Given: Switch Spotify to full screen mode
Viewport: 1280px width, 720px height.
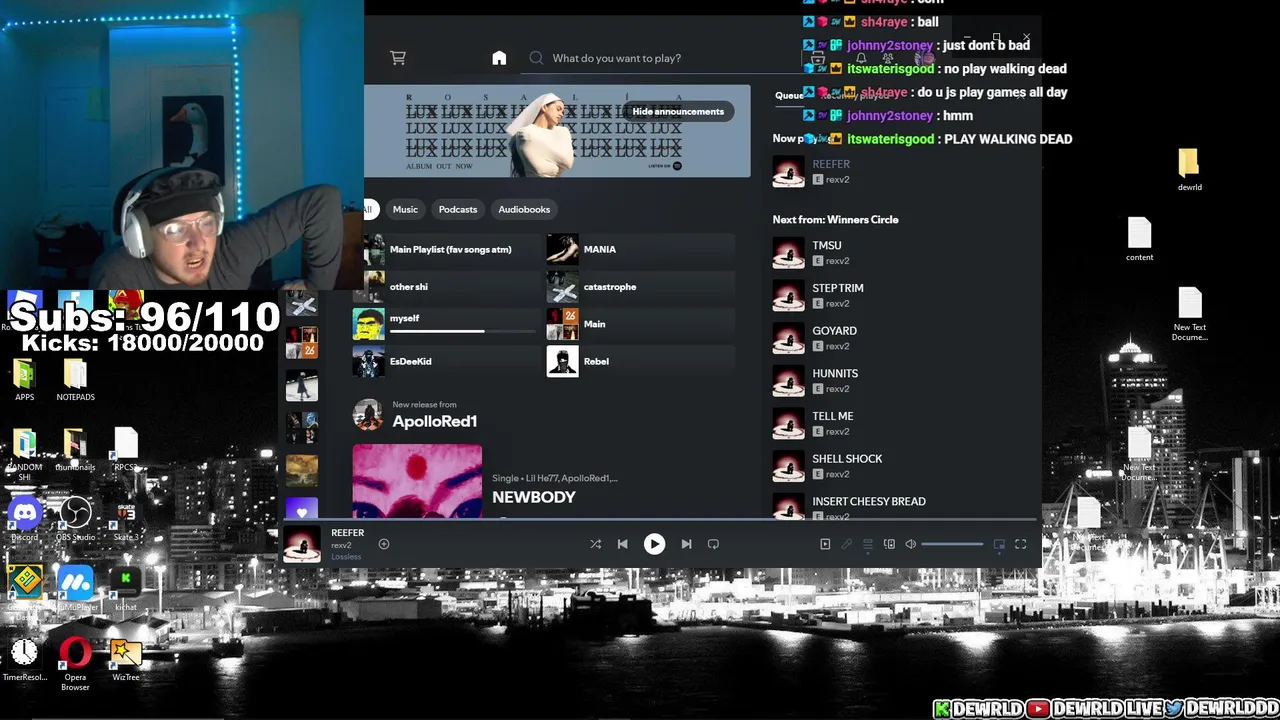Looking at the screenshot, I should 1021,544.
